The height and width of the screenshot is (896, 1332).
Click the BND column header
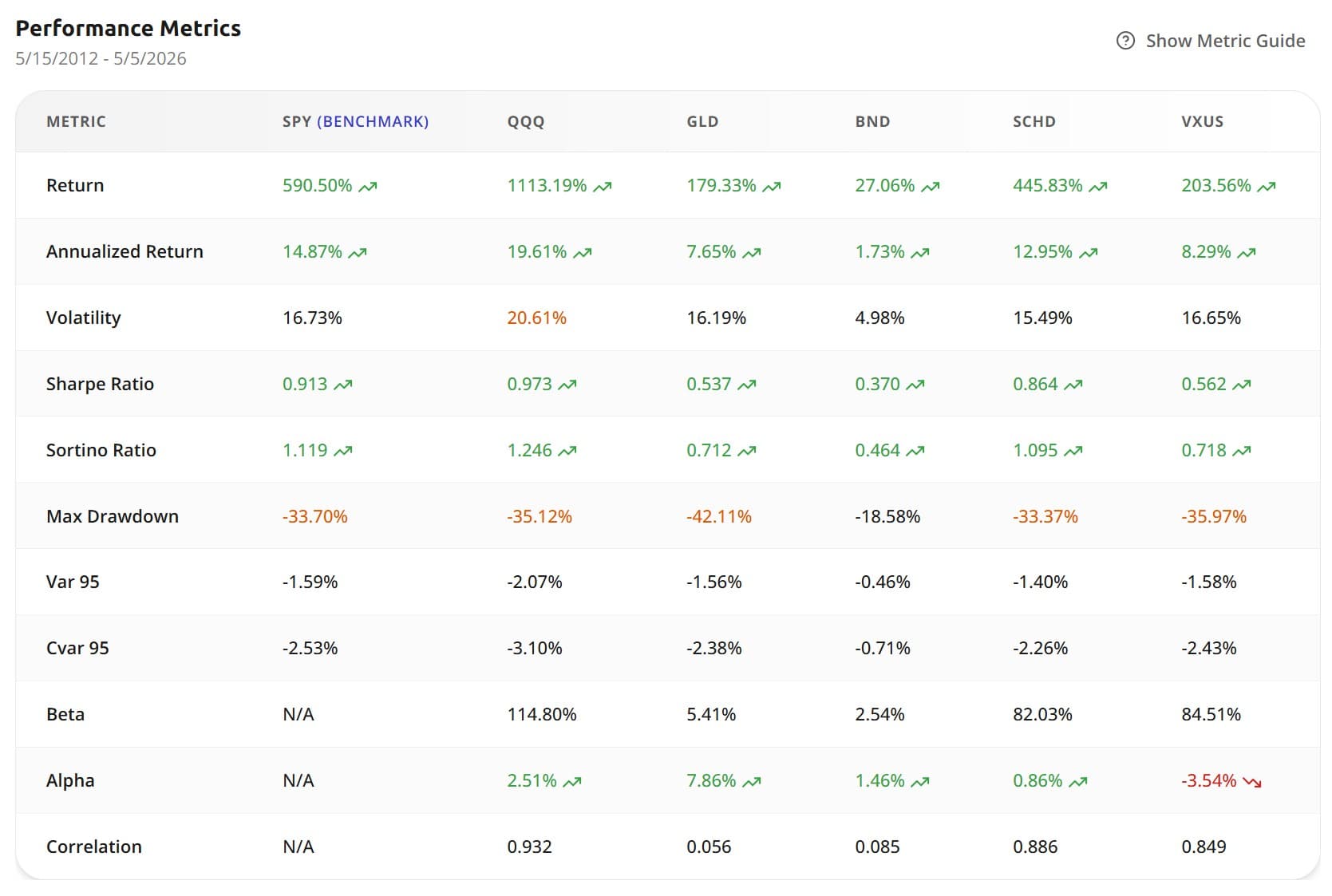[x=872, y=121]
